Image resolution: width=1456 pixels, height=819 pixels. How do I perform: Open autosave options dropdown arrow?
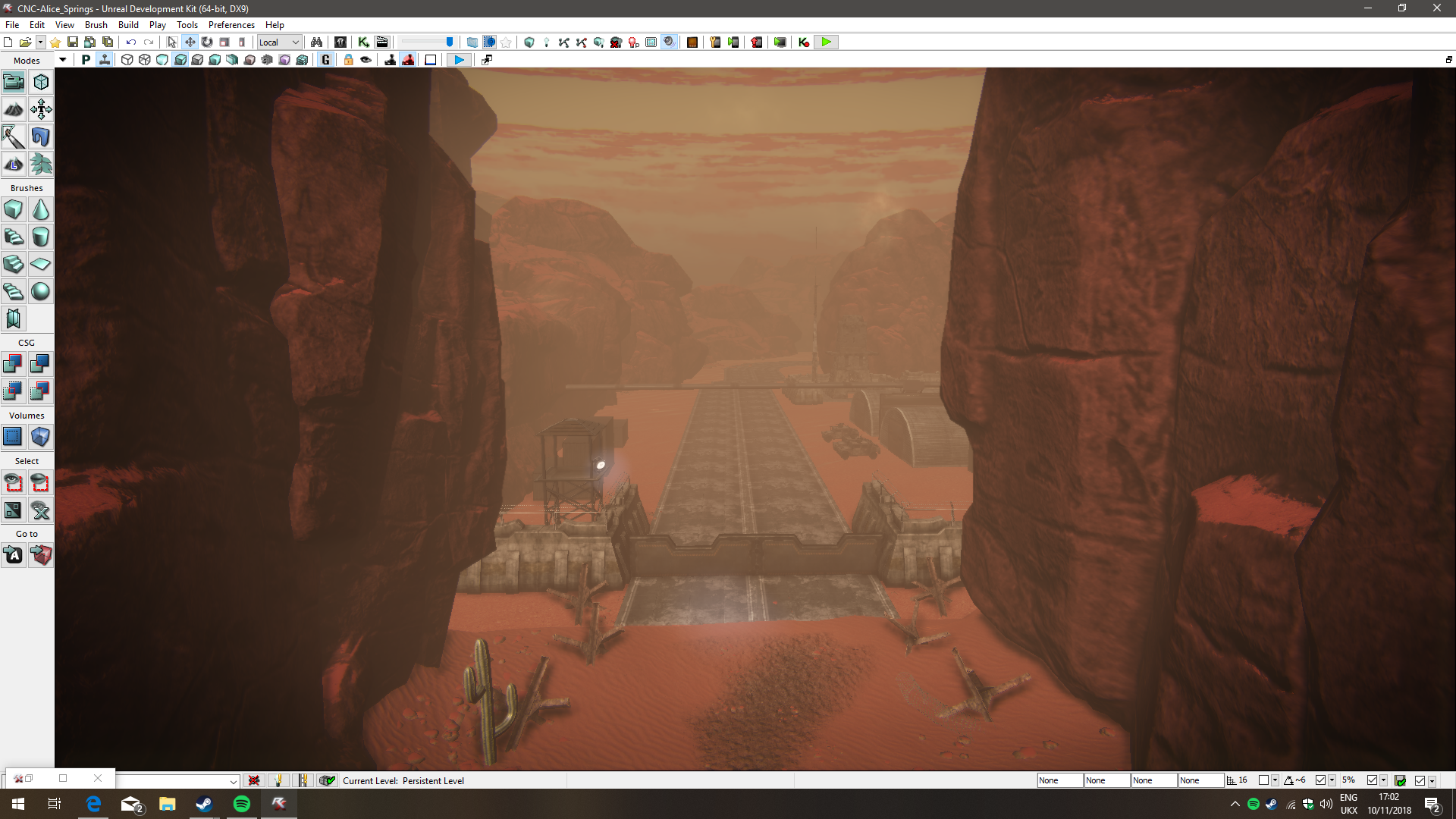(x=1431, y=780)
